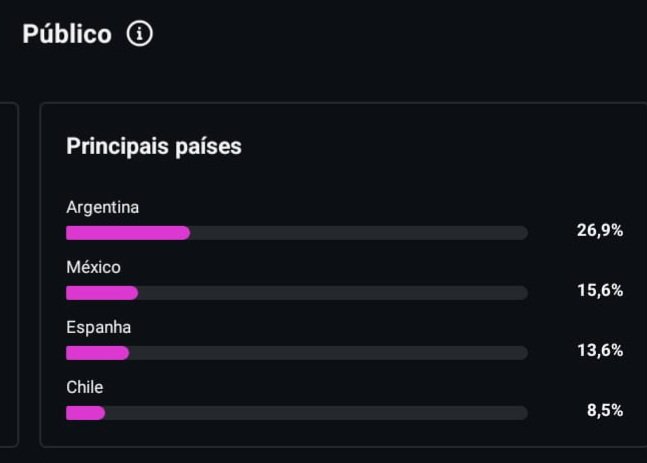Select the México country label
Viewport: 647px width, 463px height.
click(93, 268)
